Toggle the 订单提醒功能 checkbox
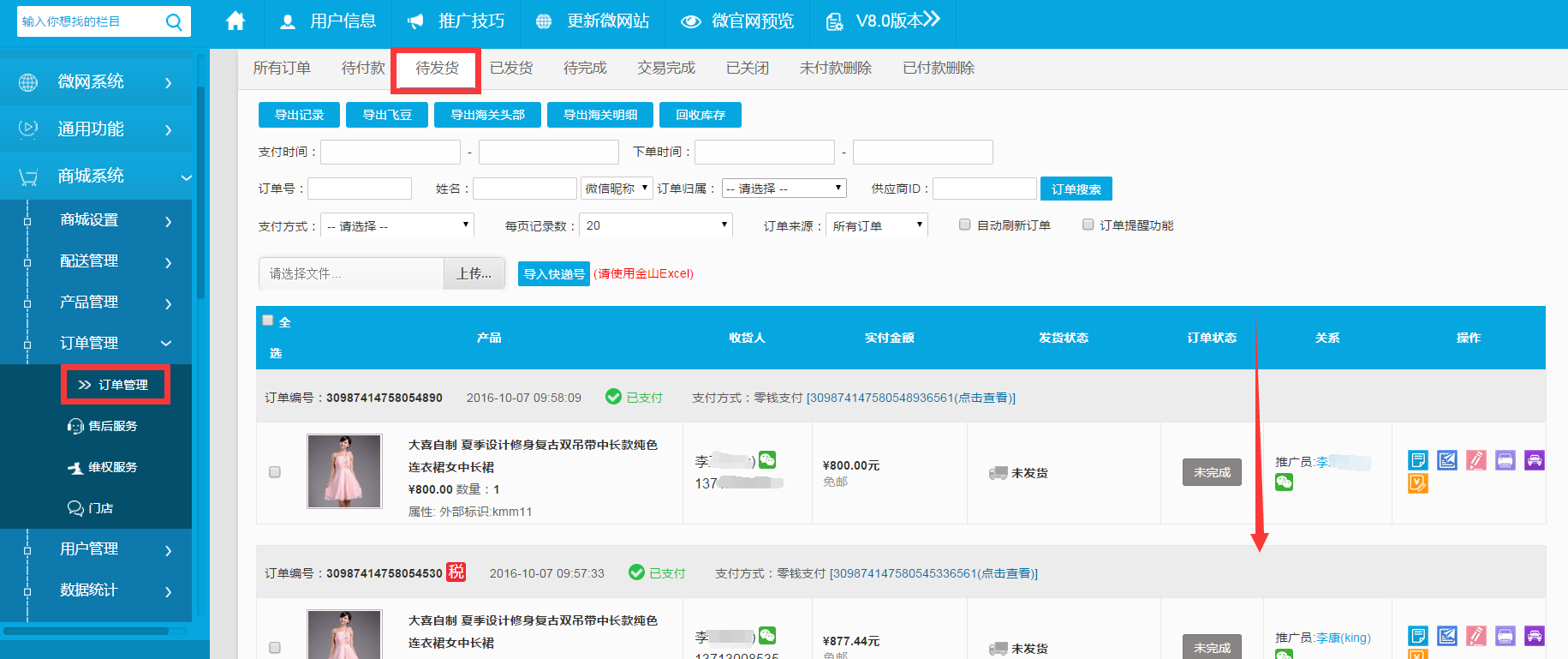 (x=1088, y=225)
